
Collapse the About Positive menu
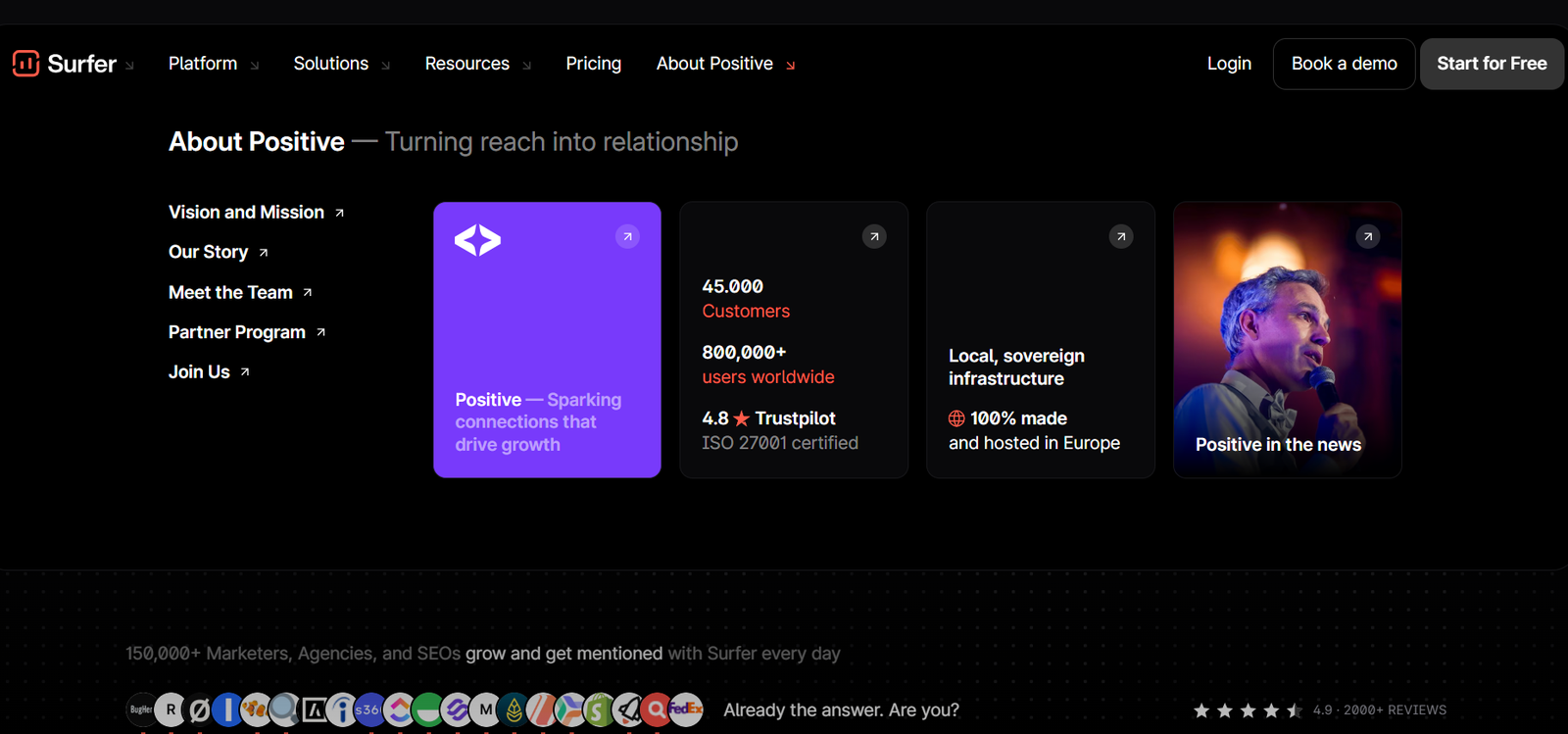tap(726, 64)
